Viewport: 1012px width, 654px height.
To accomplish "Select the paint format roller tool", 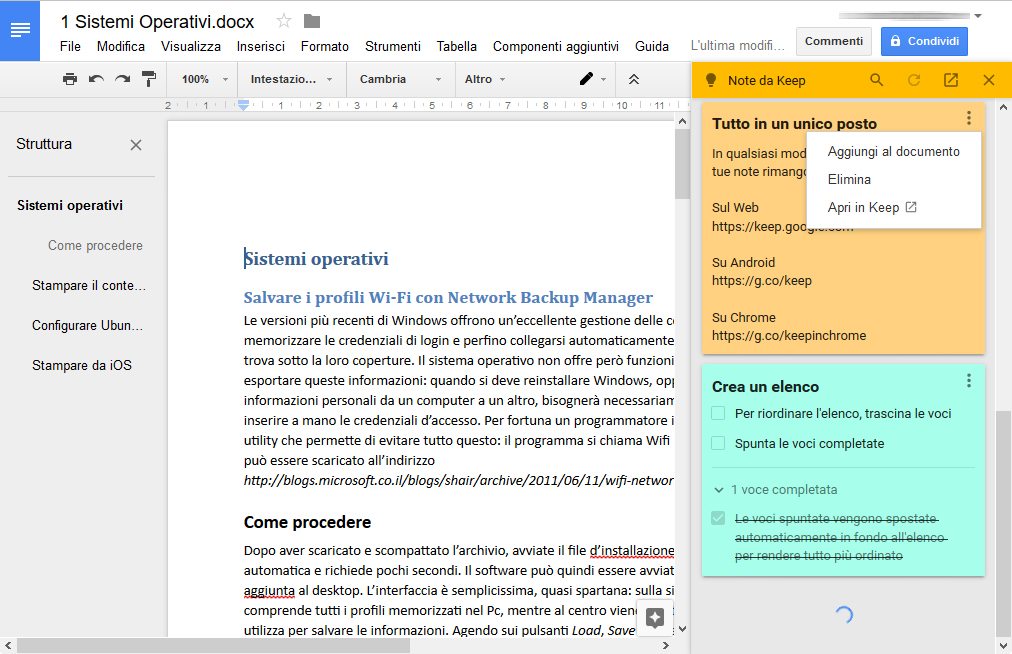I will coord(149,79).
